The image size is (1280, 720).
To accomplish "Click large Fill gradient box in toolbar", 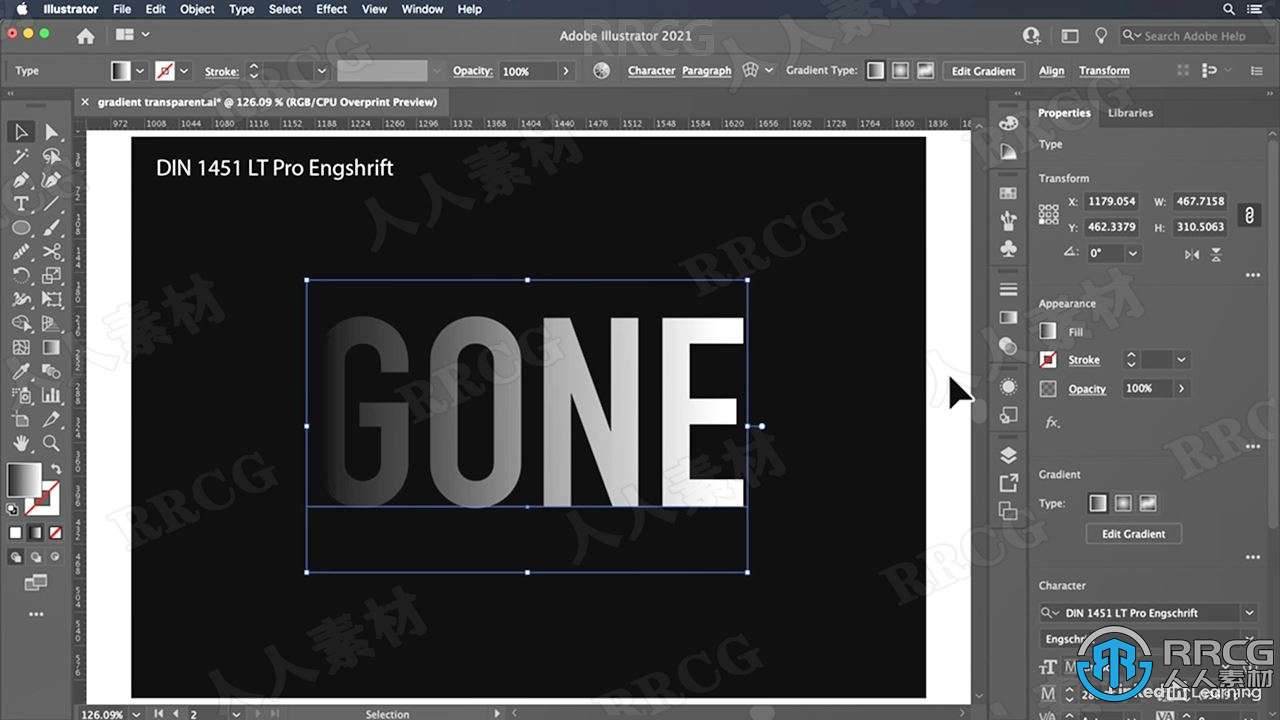I will click(24, 479).
